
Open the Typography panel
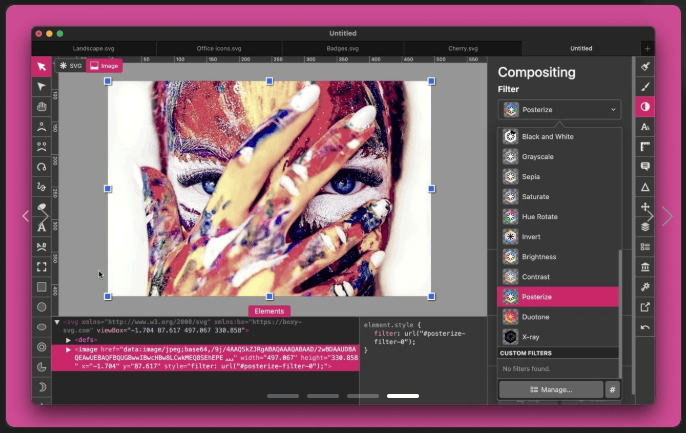coord(645,127)
